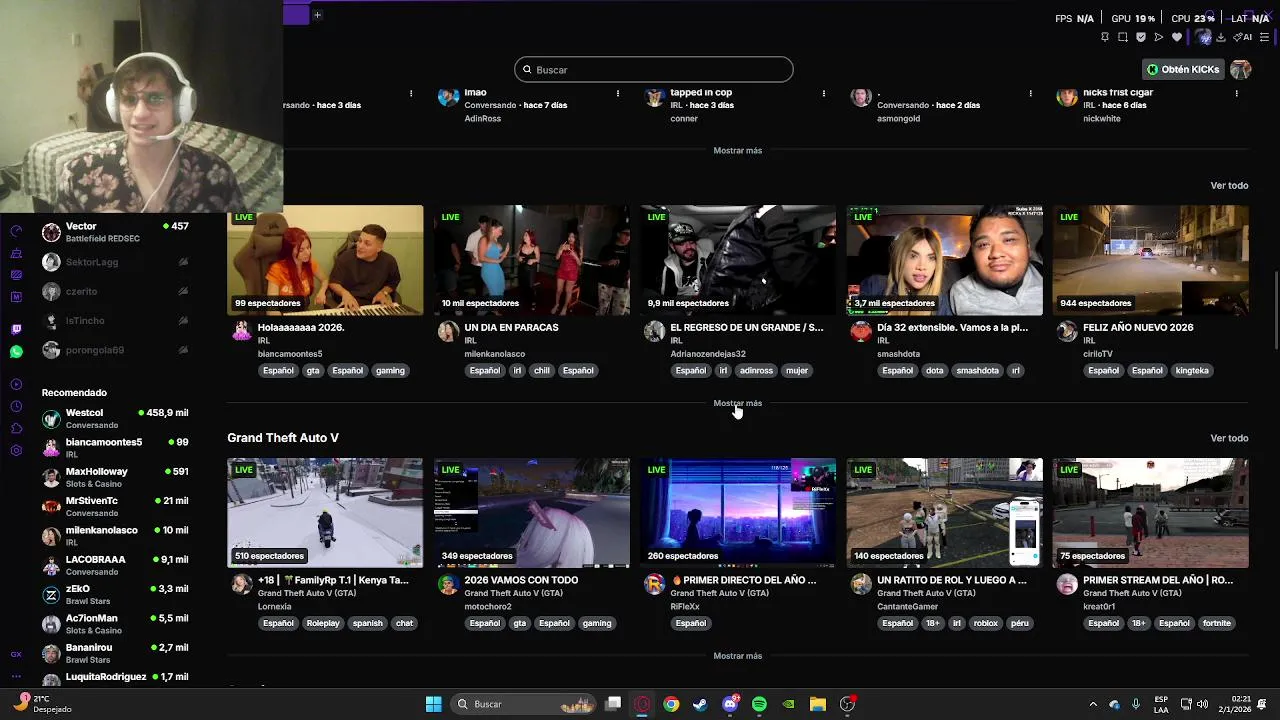Open the GX Control speedometer sidebar icon
The width and height of the screenshot is (1280, 720).
16,231
